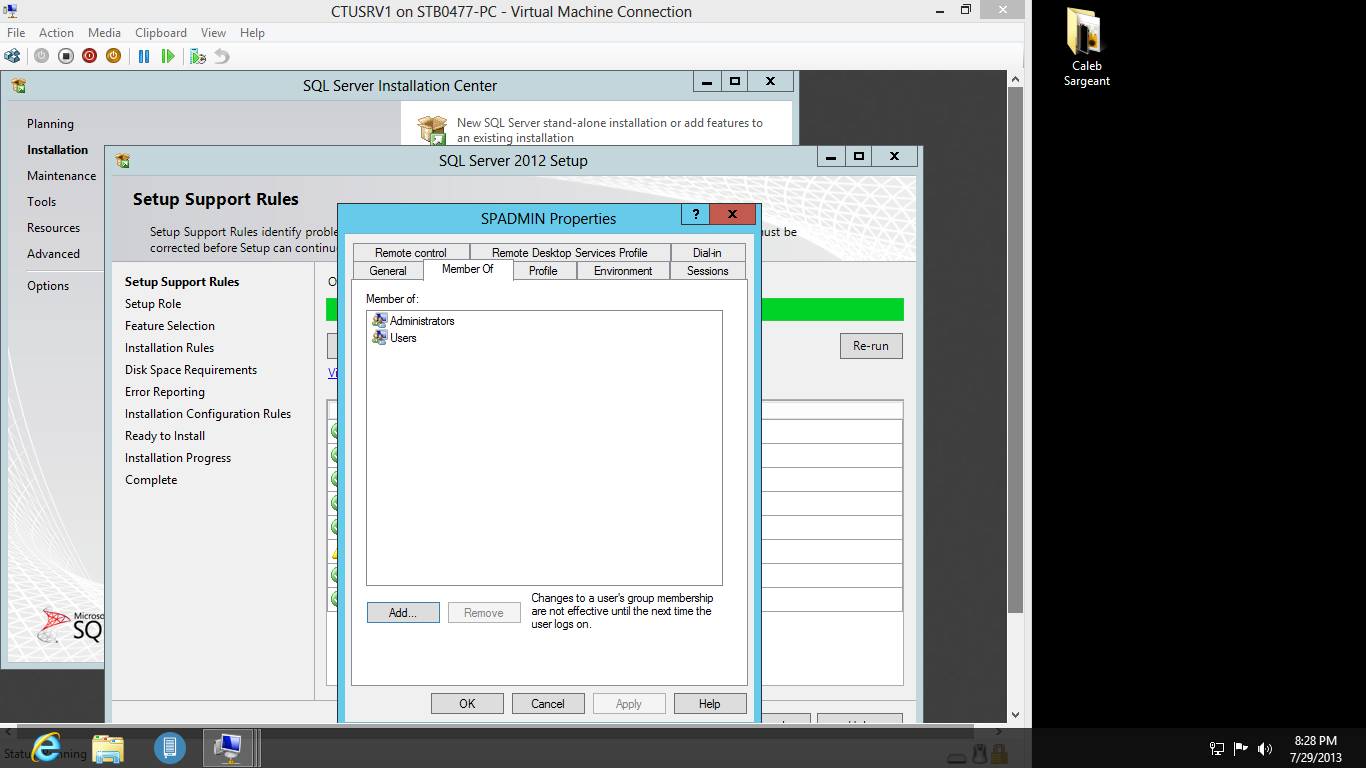
Task: Open the Clipboard menu
Action: (x=161, y=33)
